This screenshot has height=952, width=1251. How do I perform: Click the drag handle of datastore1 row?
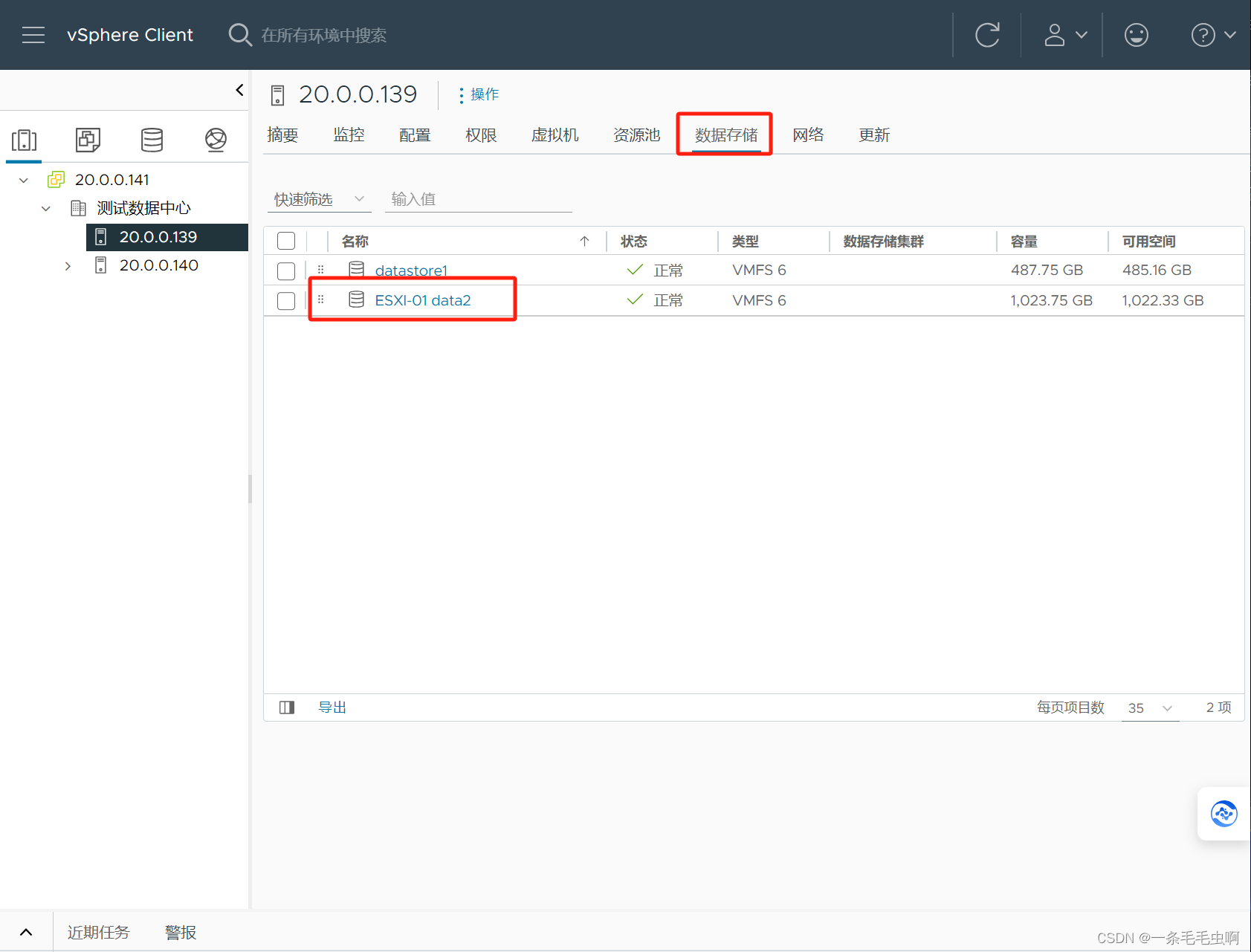(x=321, y=269)
